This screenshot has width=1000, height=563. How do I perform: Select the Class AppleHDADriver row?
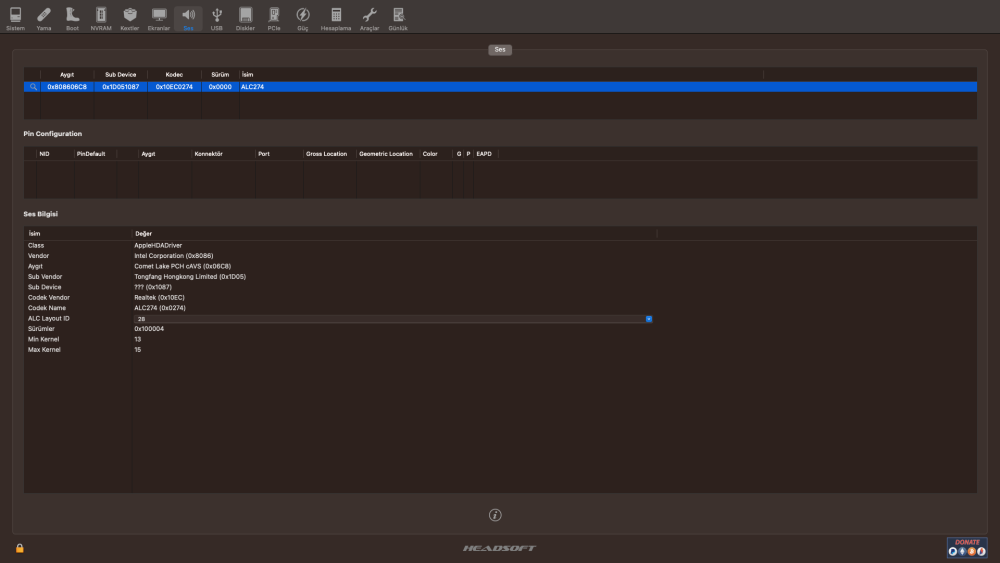(500, 245)
